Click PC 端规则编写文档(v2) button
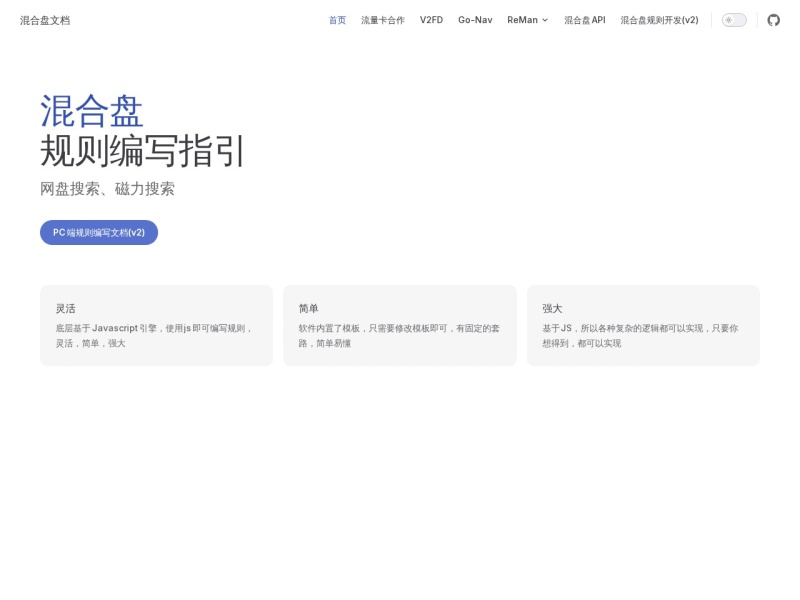 (x=99, y=233)
